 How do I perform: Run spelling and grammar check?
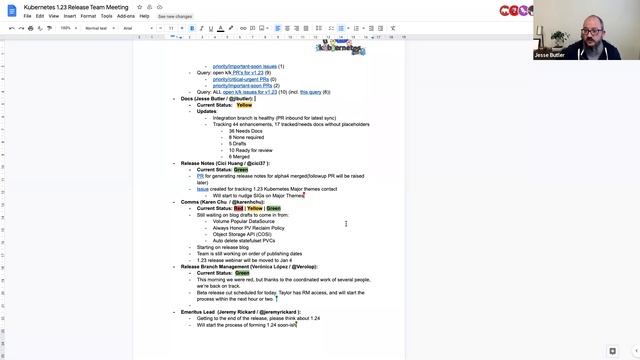pos(40,28)
